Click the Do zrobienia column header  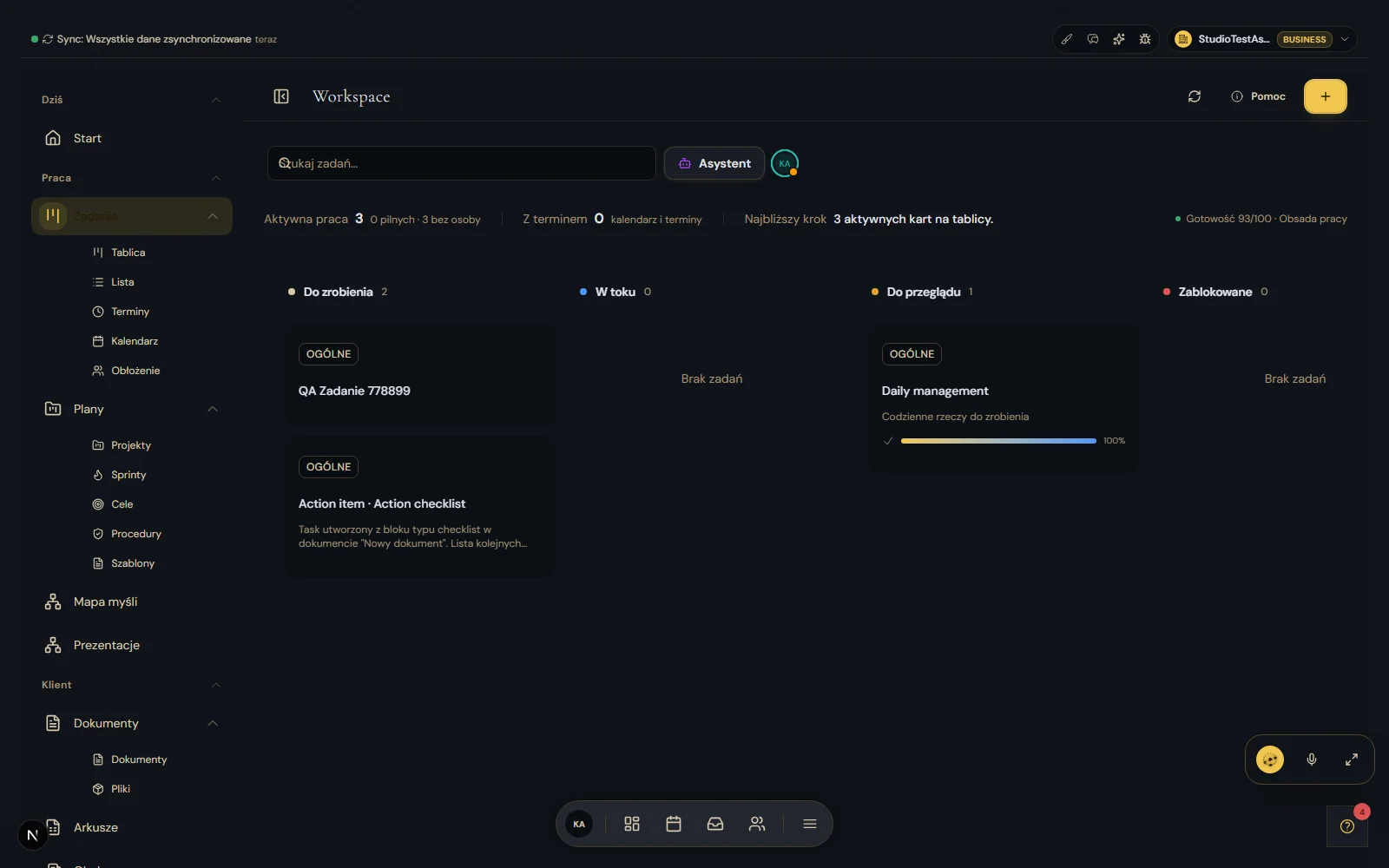click(338, 292)
